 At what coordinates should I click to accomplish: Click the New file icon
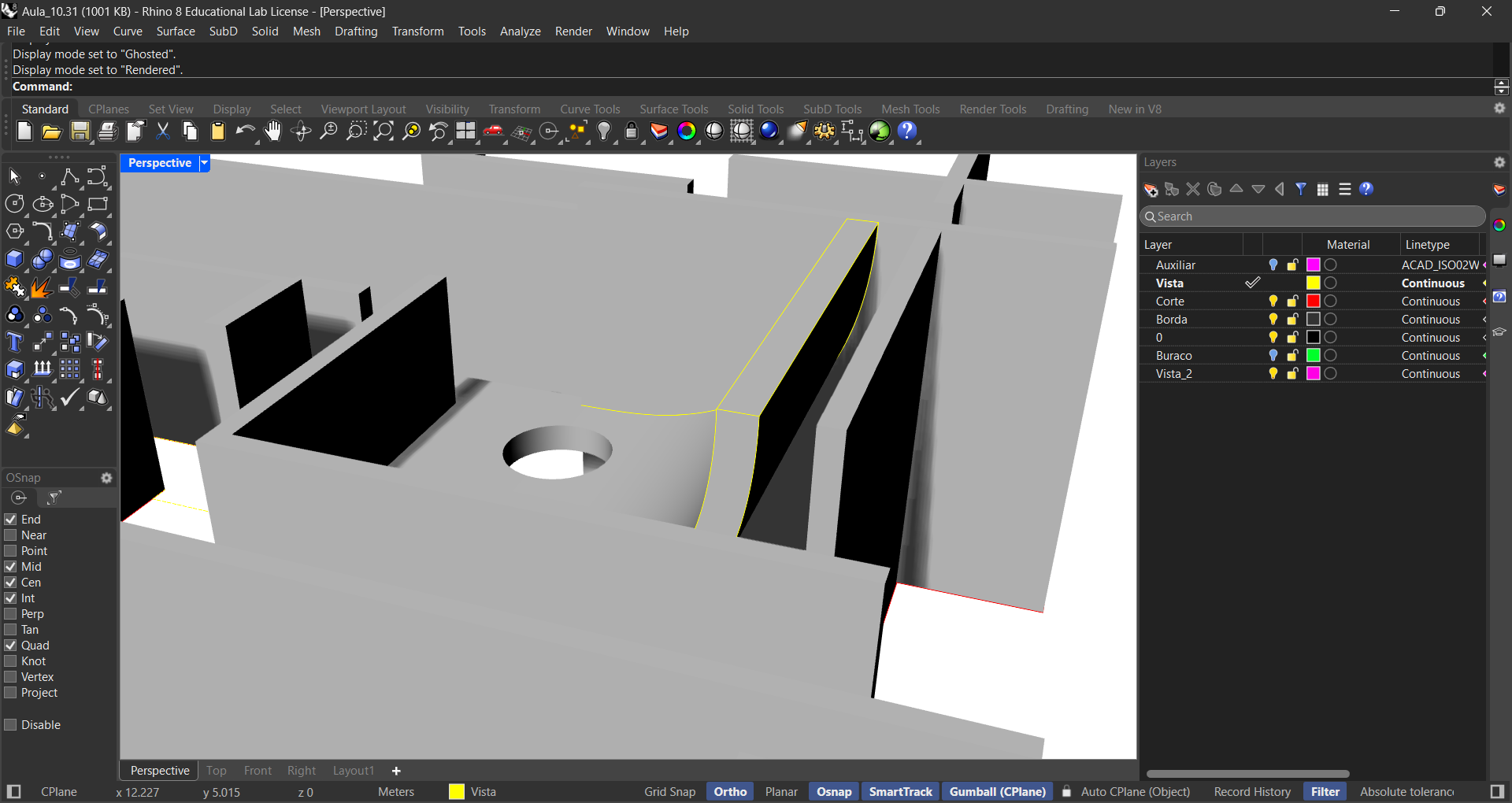[24, 131]
